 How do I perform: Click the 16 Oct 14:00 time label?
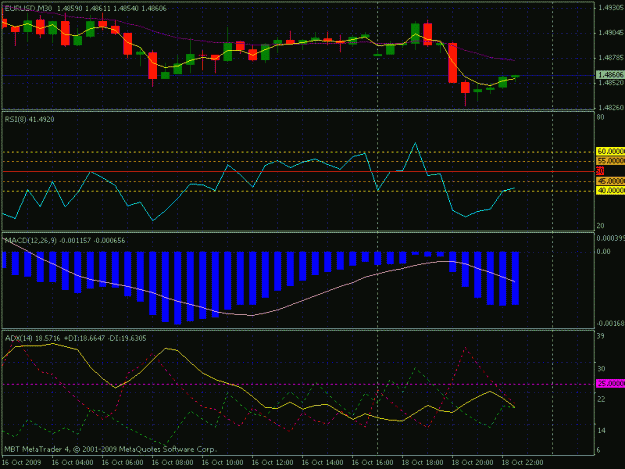(x=322, y=463)
